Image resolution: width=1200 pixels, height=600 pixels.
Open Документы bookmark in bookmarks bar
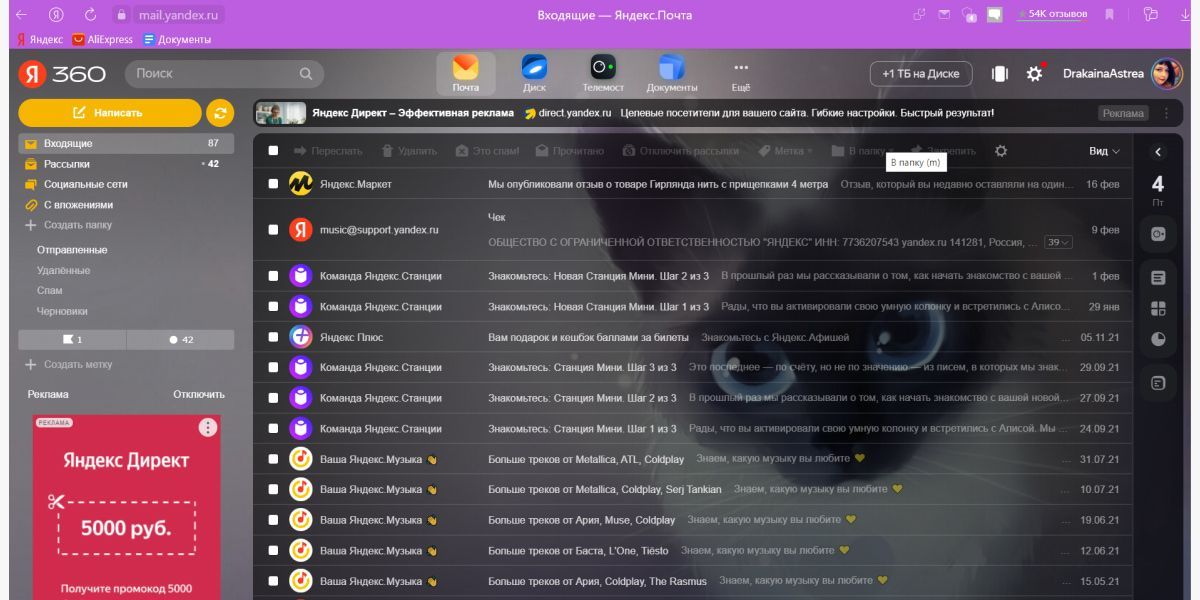pos(177,39)
